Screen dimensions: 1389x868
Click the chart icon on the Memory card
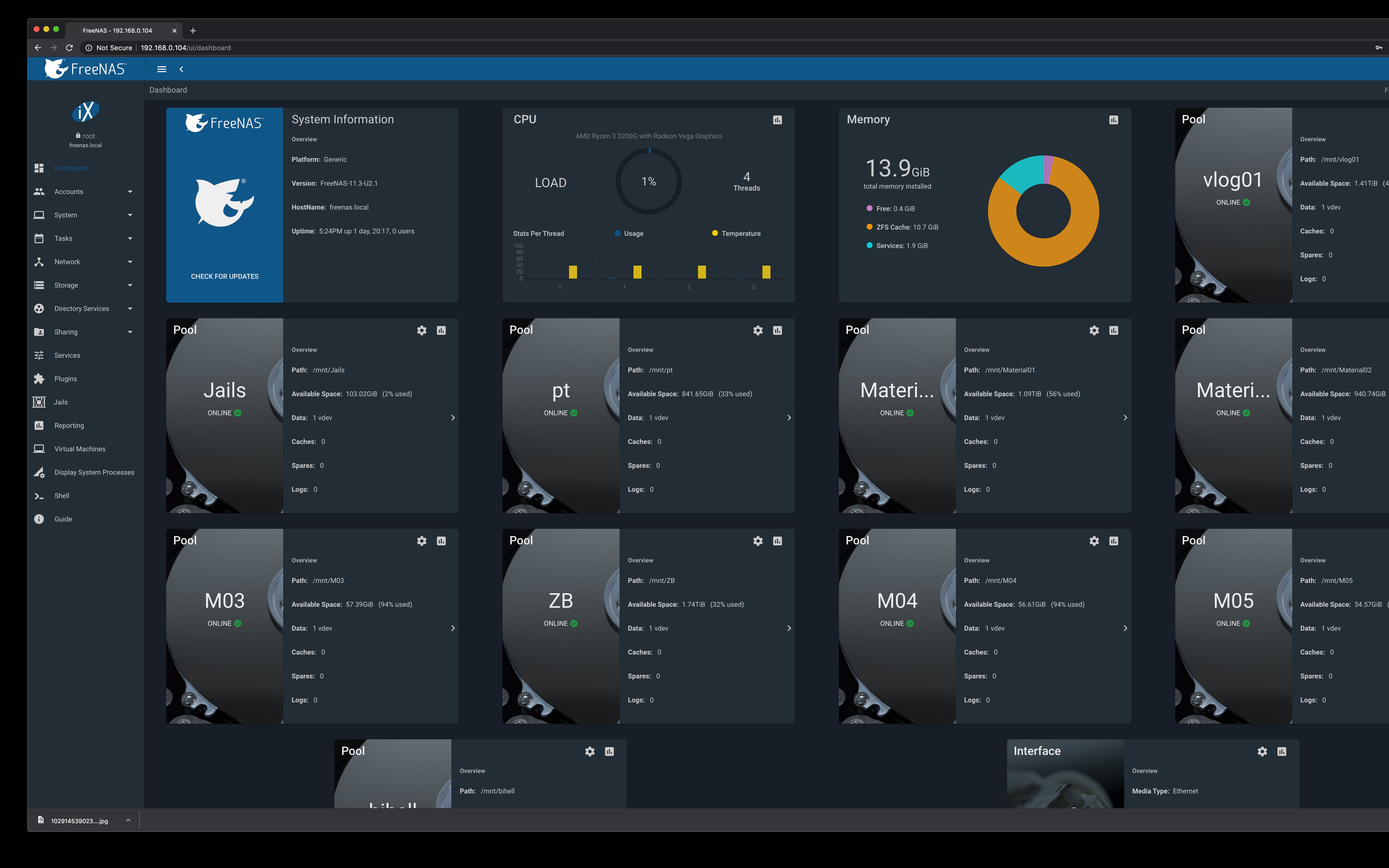[1113, 119]
